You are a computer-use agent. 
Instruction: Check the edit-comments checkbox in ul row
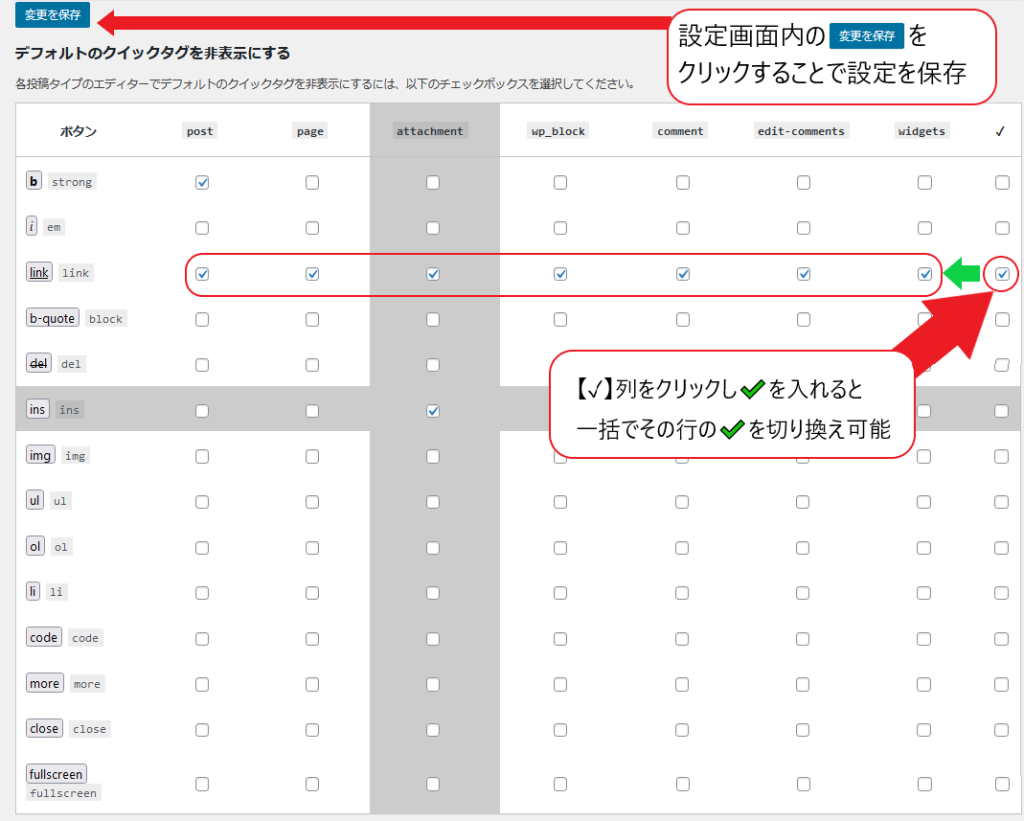click(x=803, y=502)
